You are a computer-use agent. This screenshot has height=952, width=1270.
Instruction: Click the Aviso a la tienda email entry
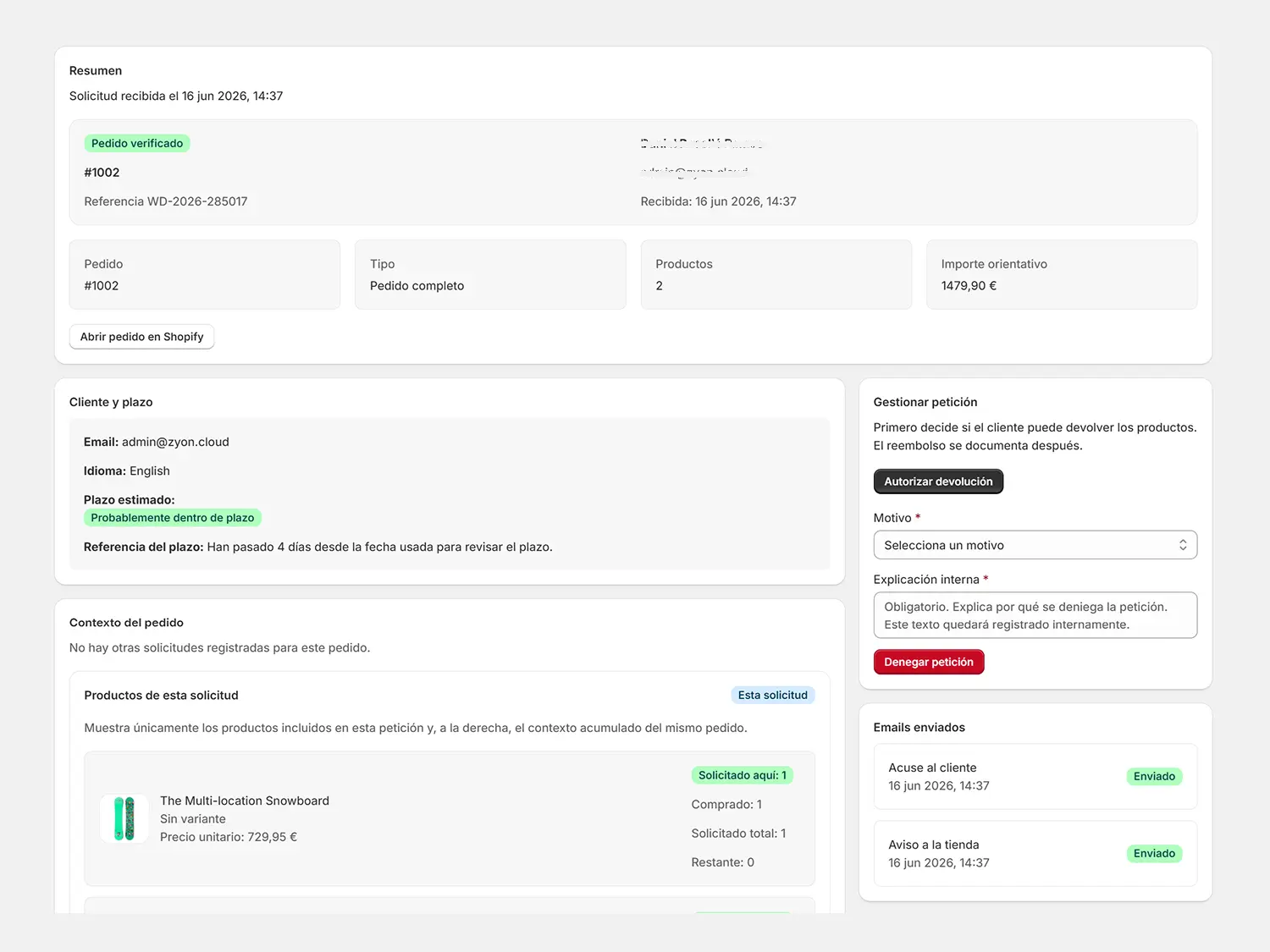(1035, 854)
